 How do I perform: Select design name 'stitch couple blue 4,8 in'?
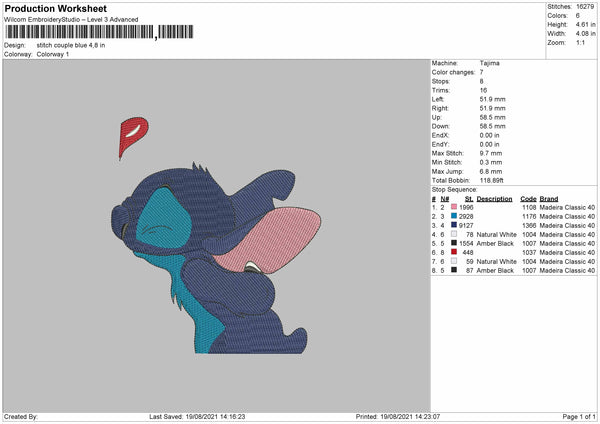pyautogui.click(x=71, y=45)
